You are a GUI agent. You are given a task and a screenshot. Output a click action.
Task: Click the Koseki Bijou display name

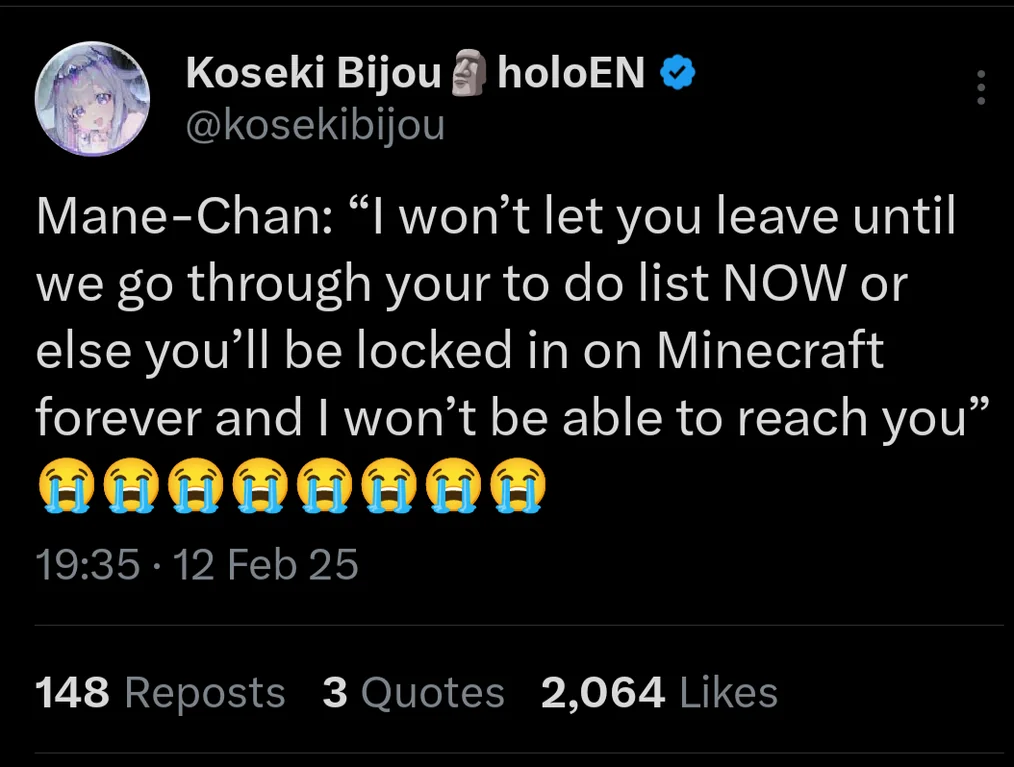coord(313,73)
